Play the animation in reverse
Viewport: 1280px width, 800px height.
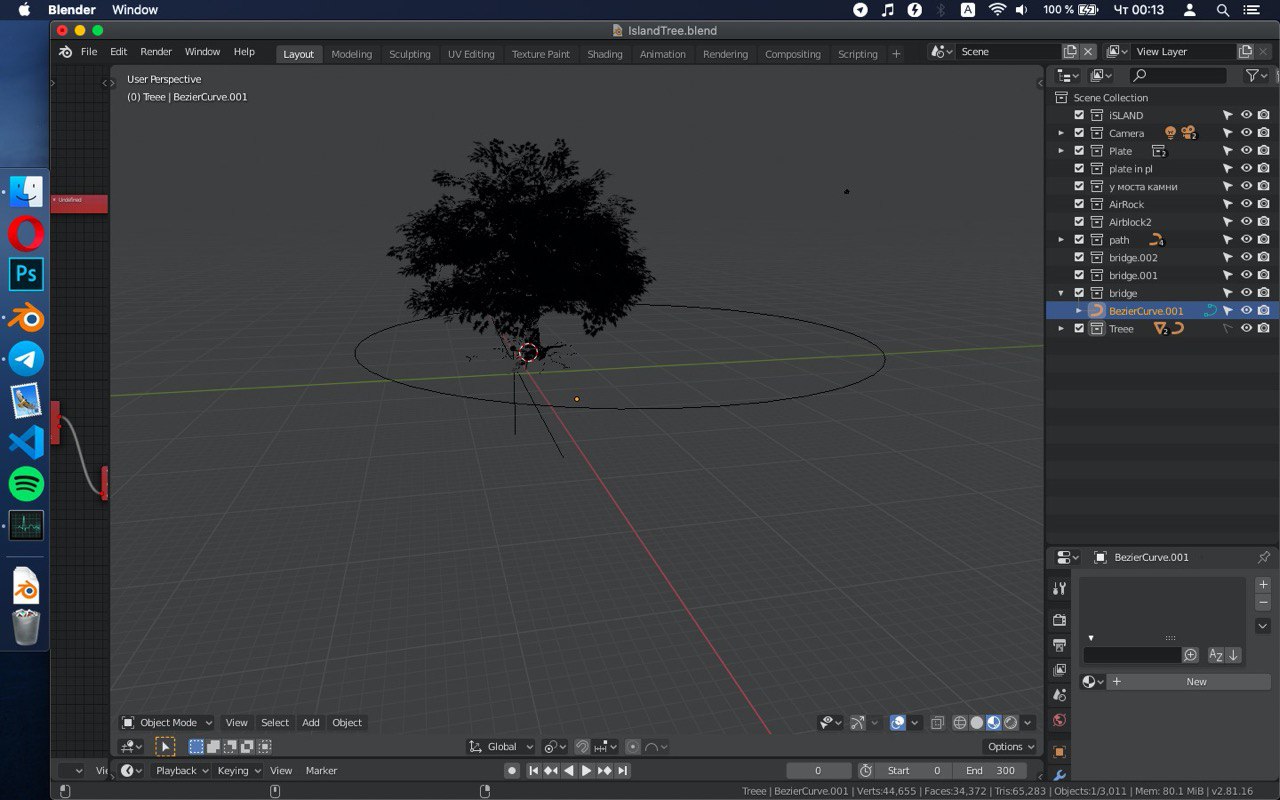569,770
